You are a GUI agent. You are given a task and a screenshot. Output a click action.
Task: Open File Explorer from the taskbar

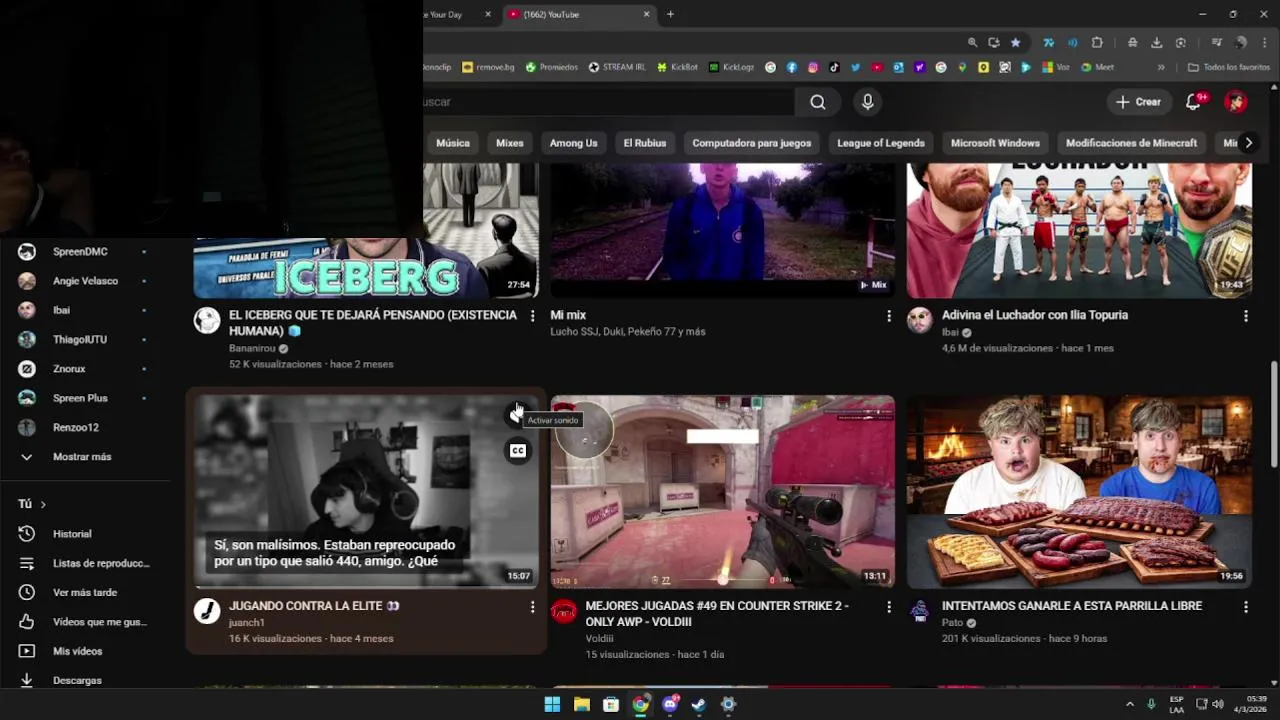click(x=581, y=704)
